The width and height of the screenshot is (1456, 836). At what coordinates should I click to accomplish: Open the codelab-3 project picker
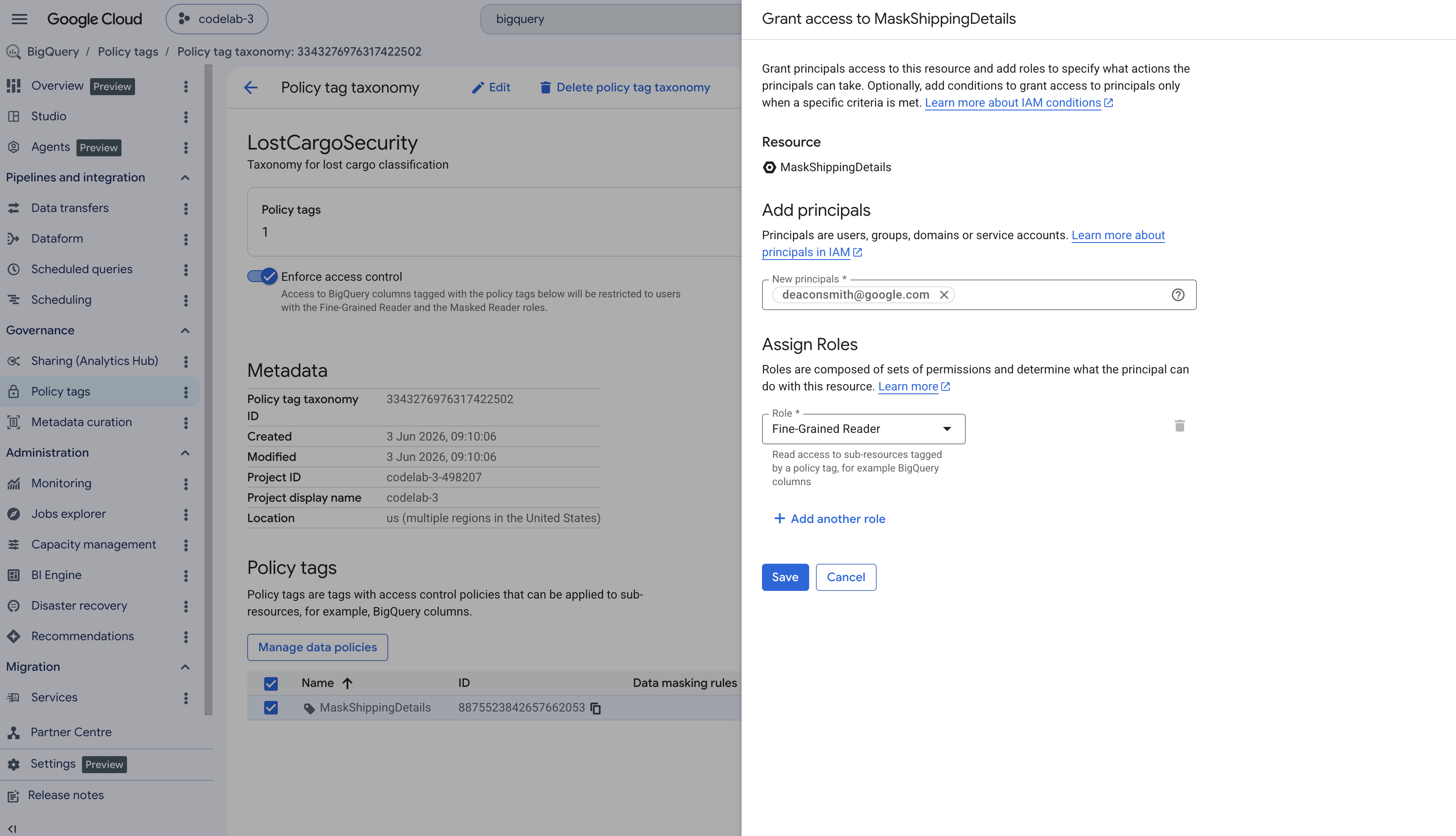click(x=217, y=19)
